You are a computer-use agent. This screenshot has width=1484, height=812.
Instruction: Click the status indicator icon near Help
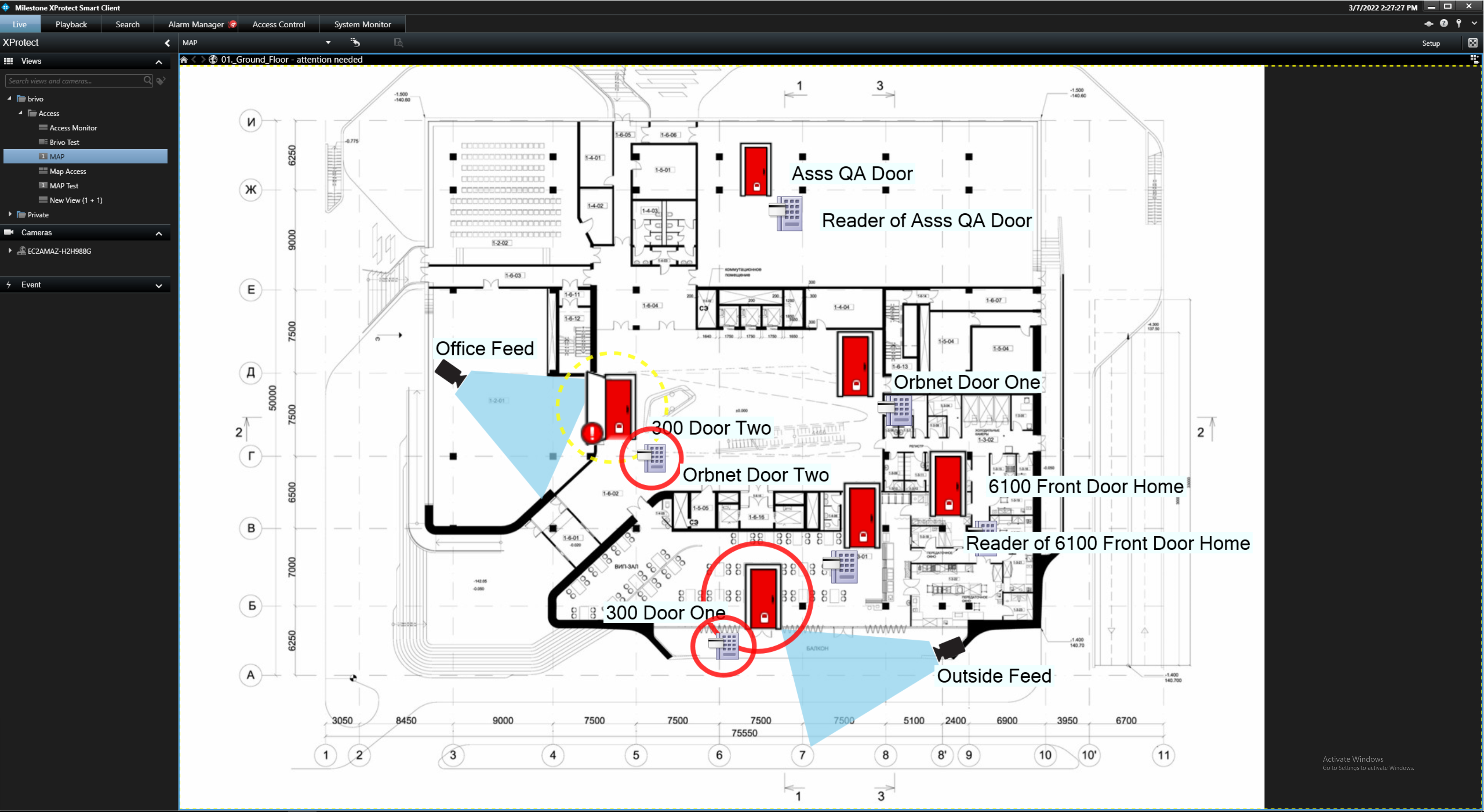click(x=1429, y=24)
